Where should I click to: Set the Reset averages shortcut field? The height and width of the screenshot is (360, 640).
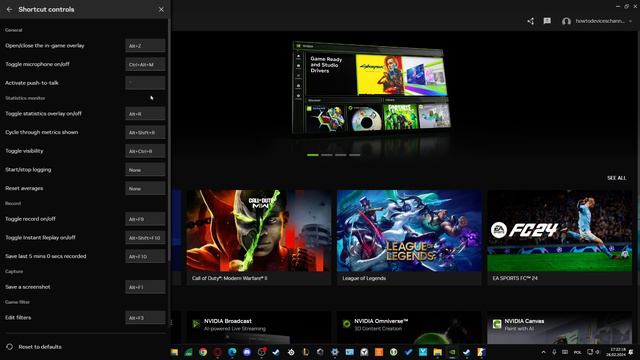click(x=145, y=188)
